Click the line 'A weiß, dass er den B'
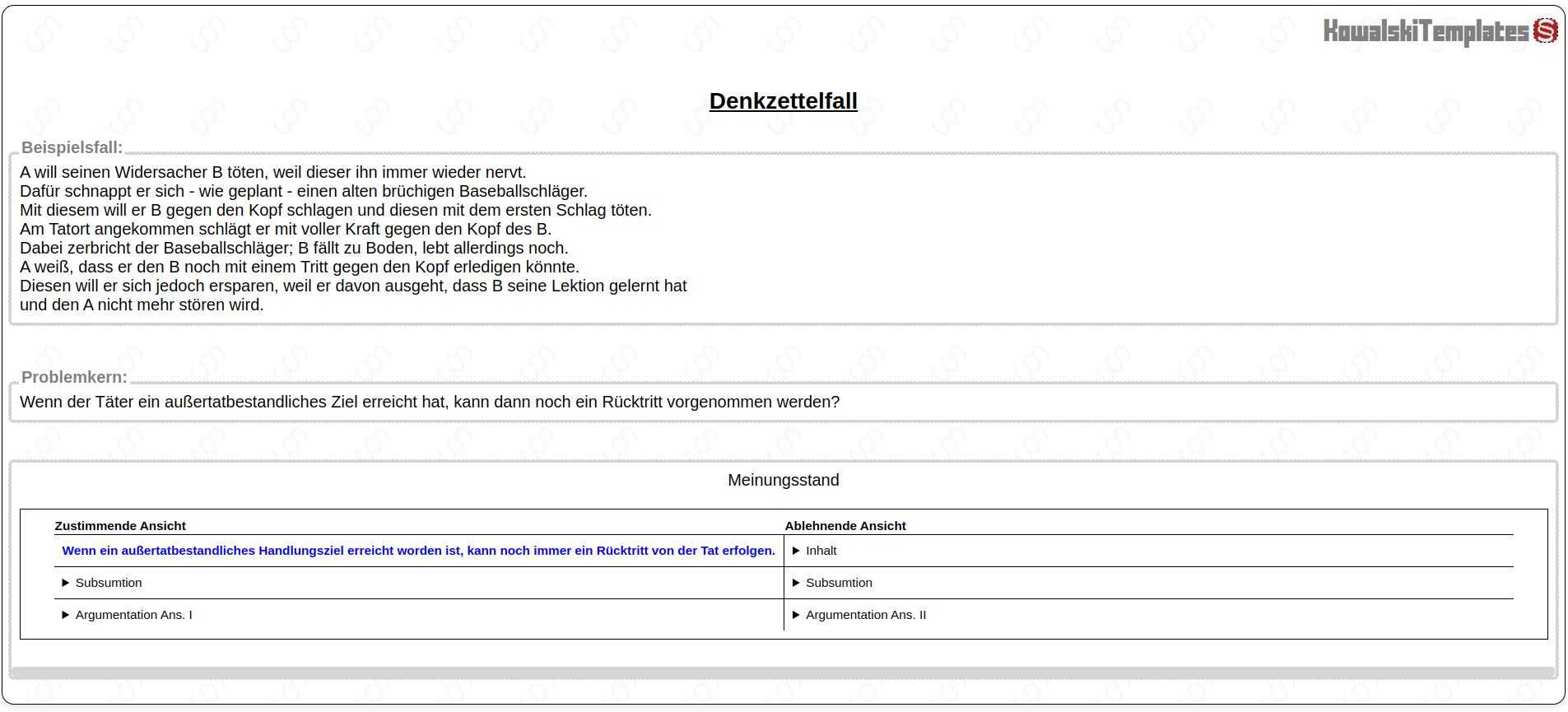This screenshot has width=1568, height=712. [x=300, y=267]
